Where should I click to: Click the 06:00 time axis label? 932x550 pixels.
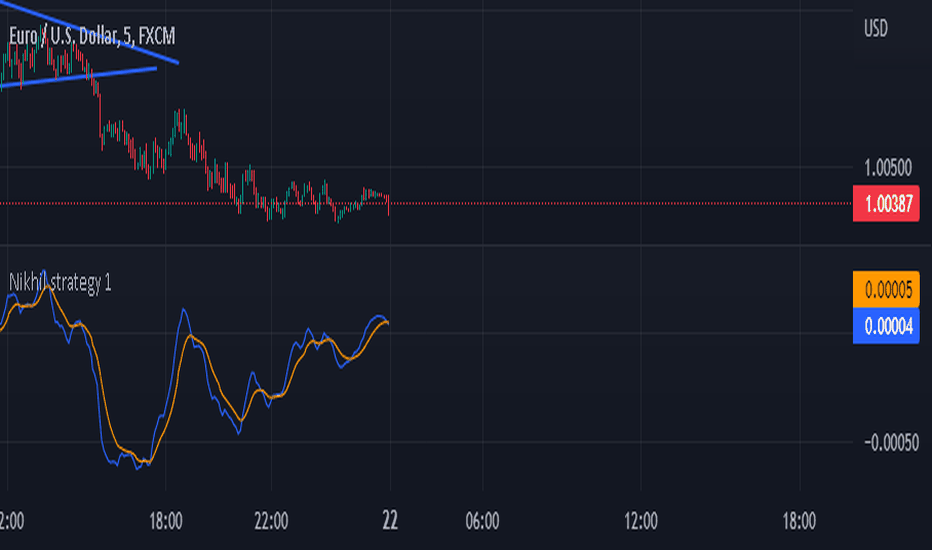pos(482,521)
